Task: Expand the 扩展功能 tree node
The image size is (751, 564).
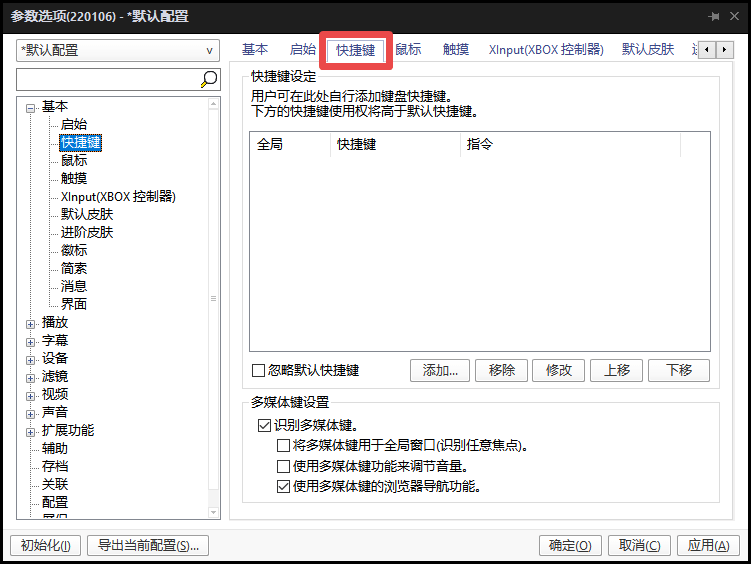Action: [x=30, y=432]
